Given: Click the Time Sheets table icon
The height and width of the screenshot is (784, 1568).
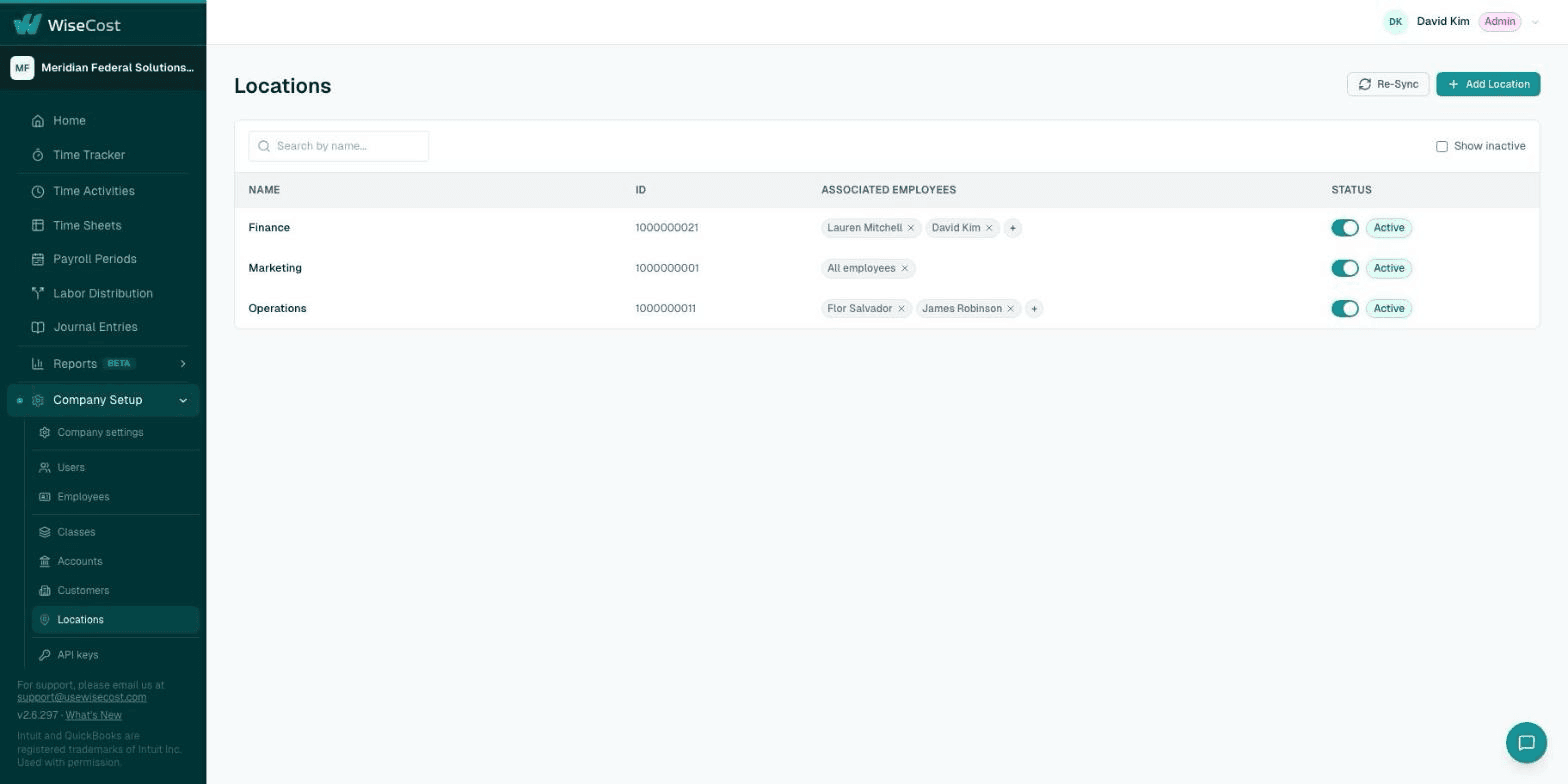Looking at the screenshot, I should pos(38,226).
